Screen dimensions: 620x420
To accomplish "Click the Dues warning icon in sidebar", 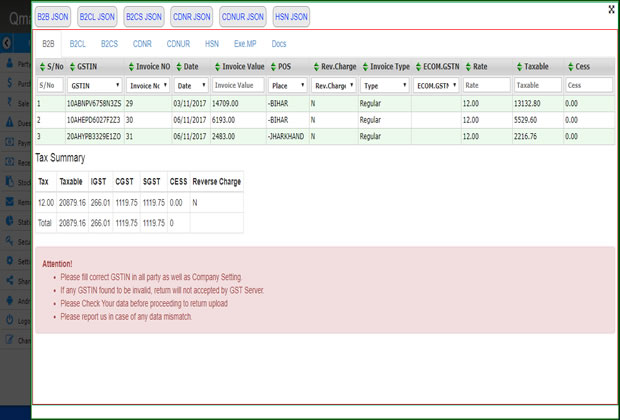I will tap(10, 123).
